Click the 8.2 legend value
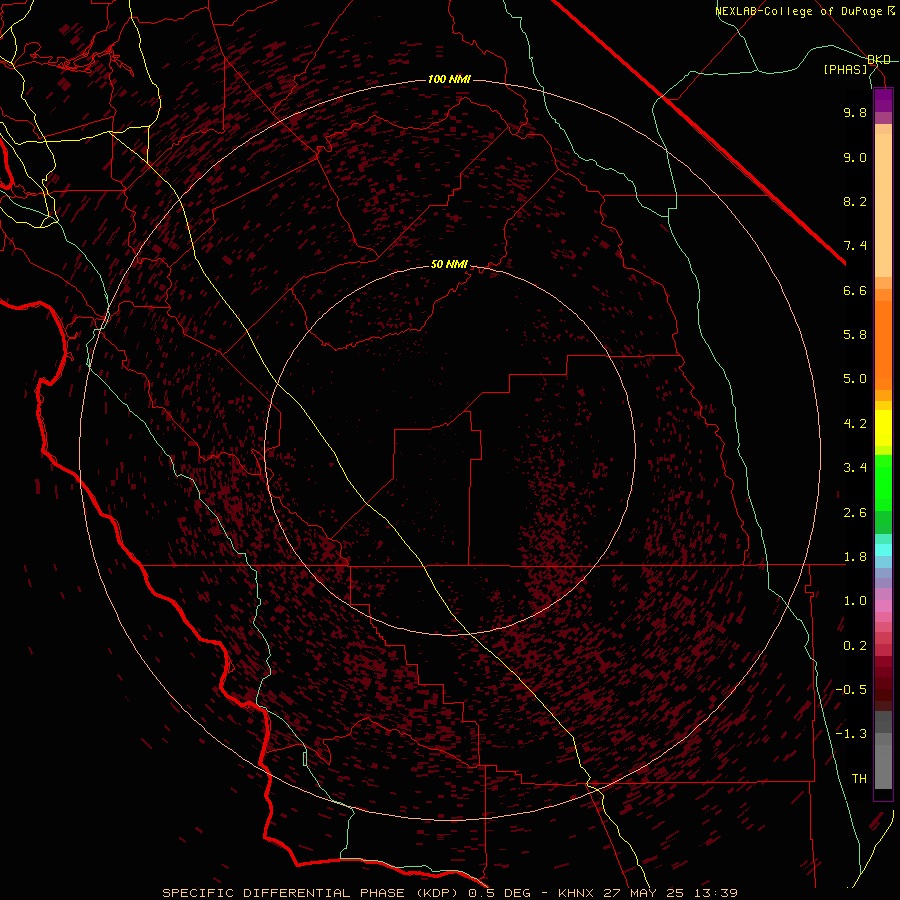 click(x=855, y=202)
